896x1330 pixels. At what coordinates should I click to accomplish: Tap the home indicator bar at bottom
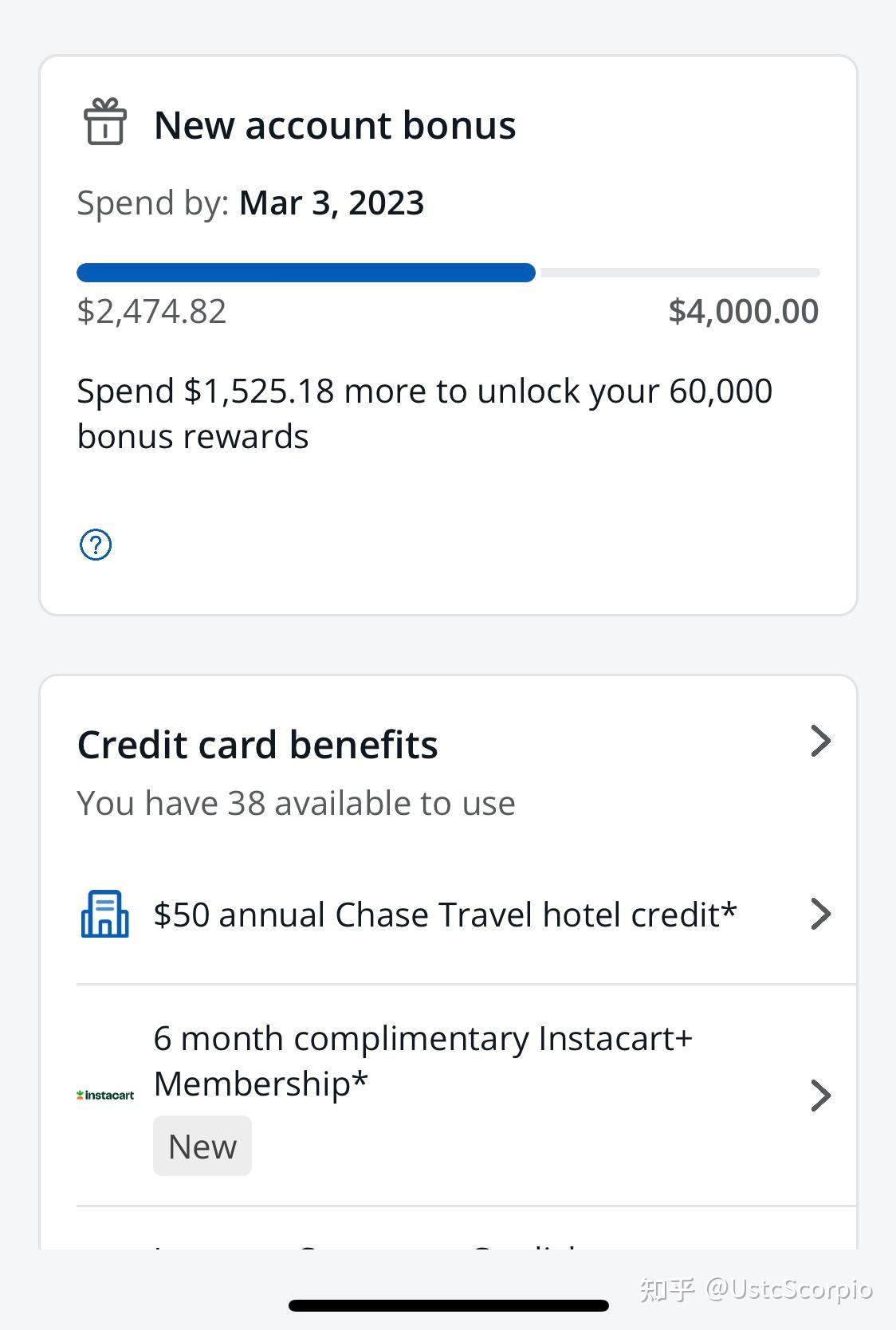[448, 1305]
